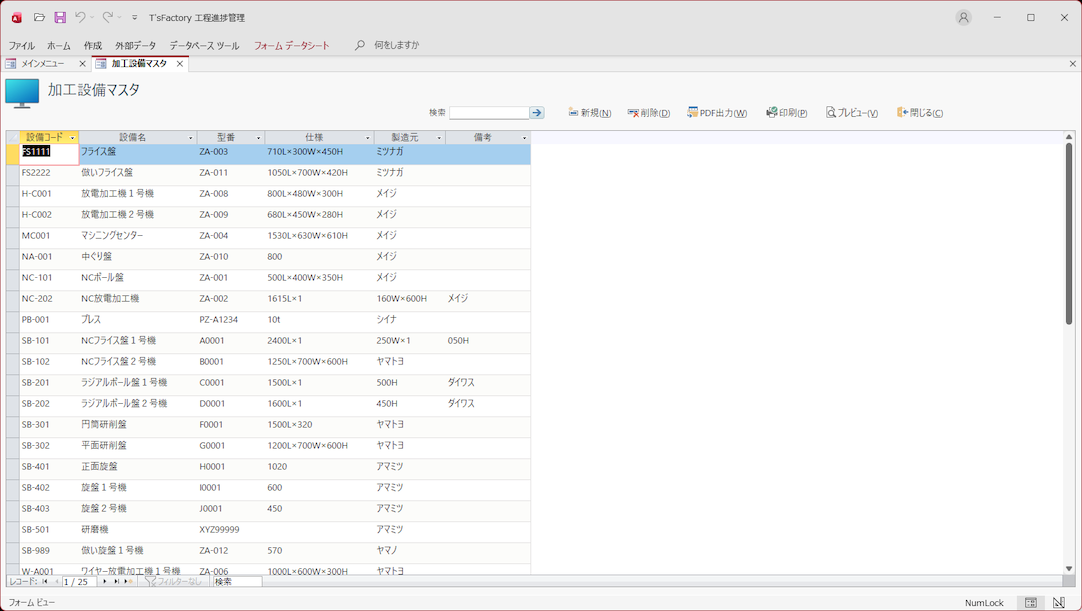Click the PDF出力(W) button

pos(717,113)
